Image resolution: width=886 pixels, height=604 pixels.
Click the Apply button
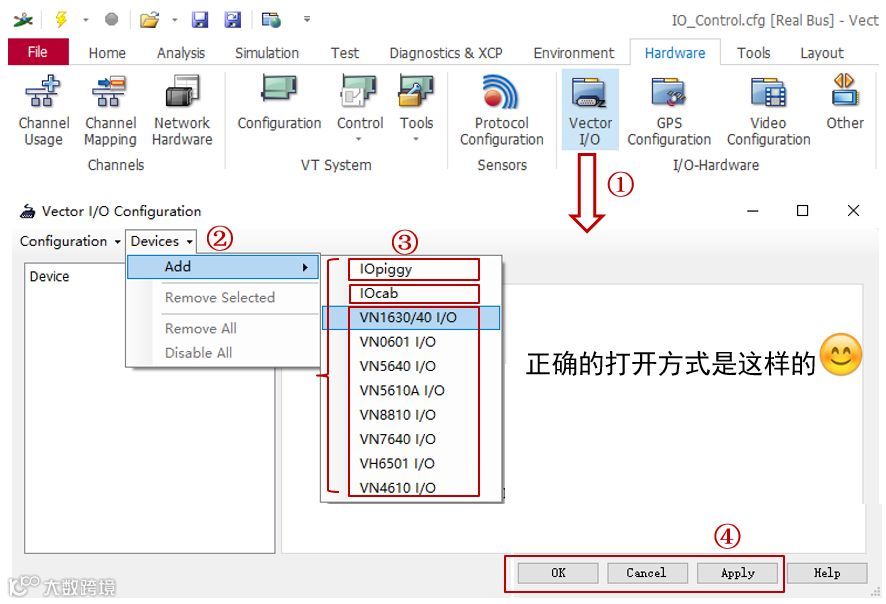tap(737, 573)
